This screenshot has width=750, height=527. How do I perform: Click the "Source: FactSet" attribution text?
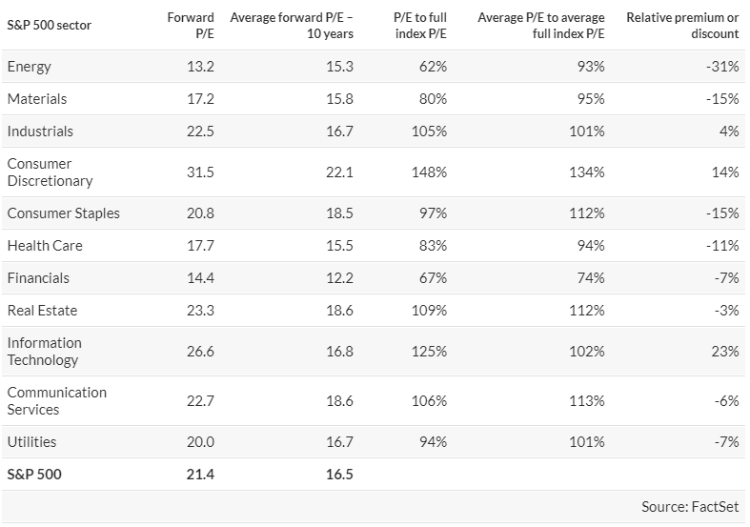tap(691, 507)
